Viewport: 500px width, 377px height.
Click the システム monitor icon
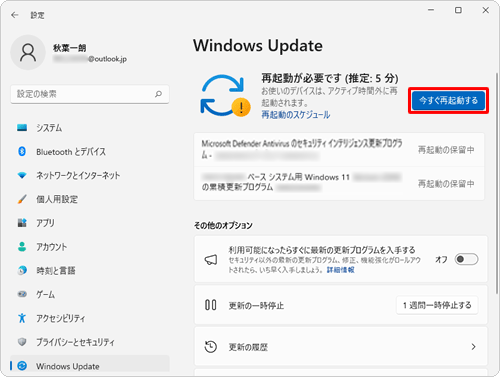[x=22, y=128]
